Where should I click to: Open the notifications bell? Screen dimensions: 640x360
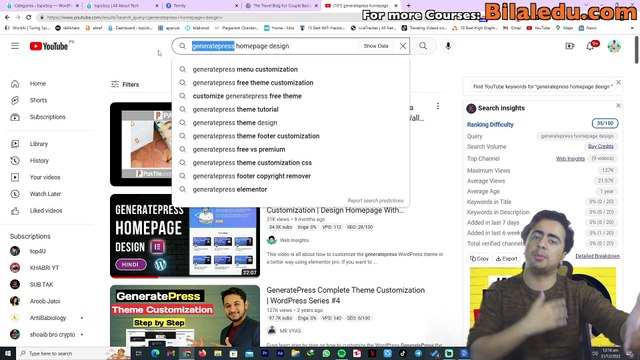tap(590, 46)
